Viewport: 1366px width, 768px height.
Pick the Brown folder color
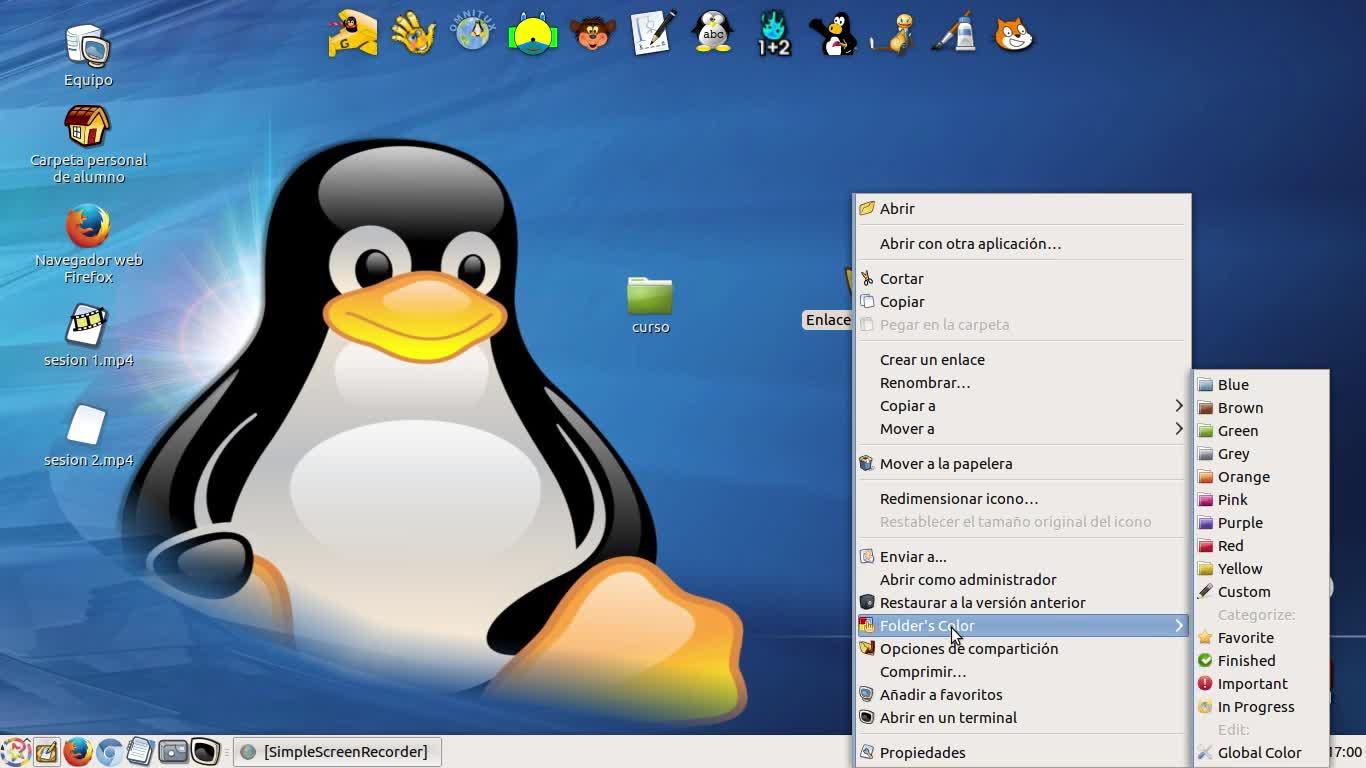[x=1261, y=408]
